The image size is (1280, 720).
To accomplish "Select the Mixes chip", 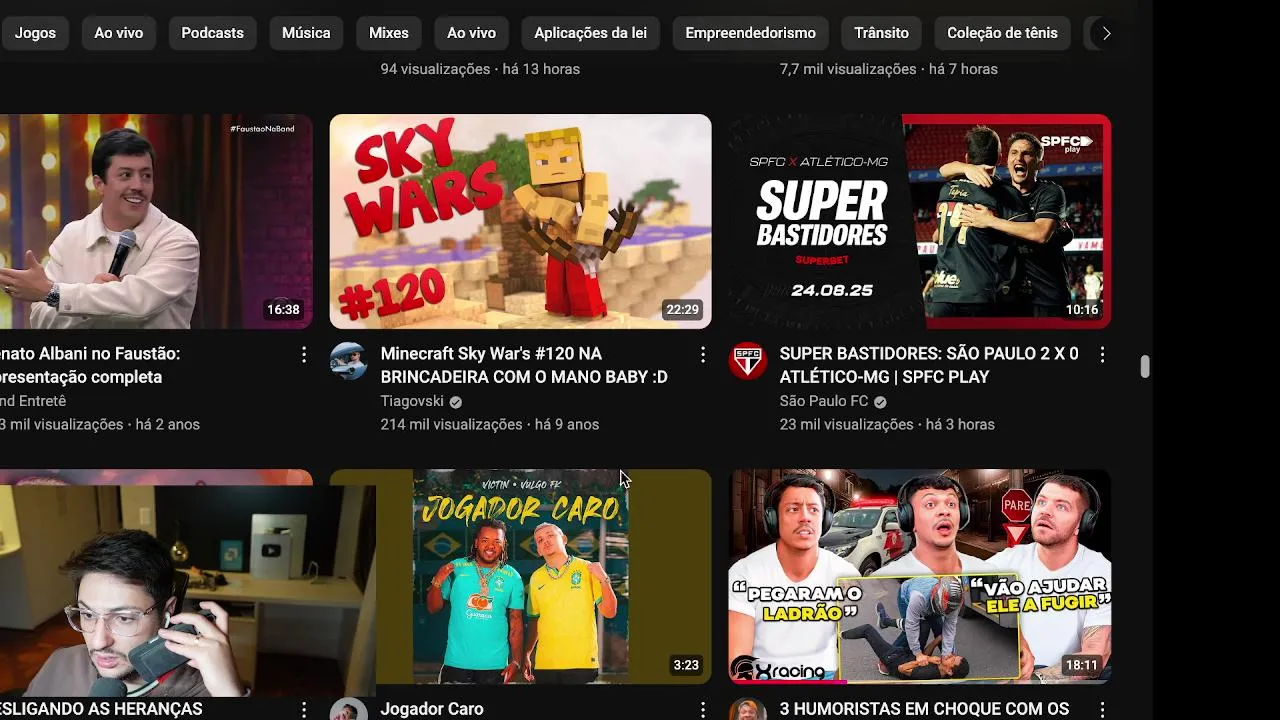I will click(x=389, y=33).
